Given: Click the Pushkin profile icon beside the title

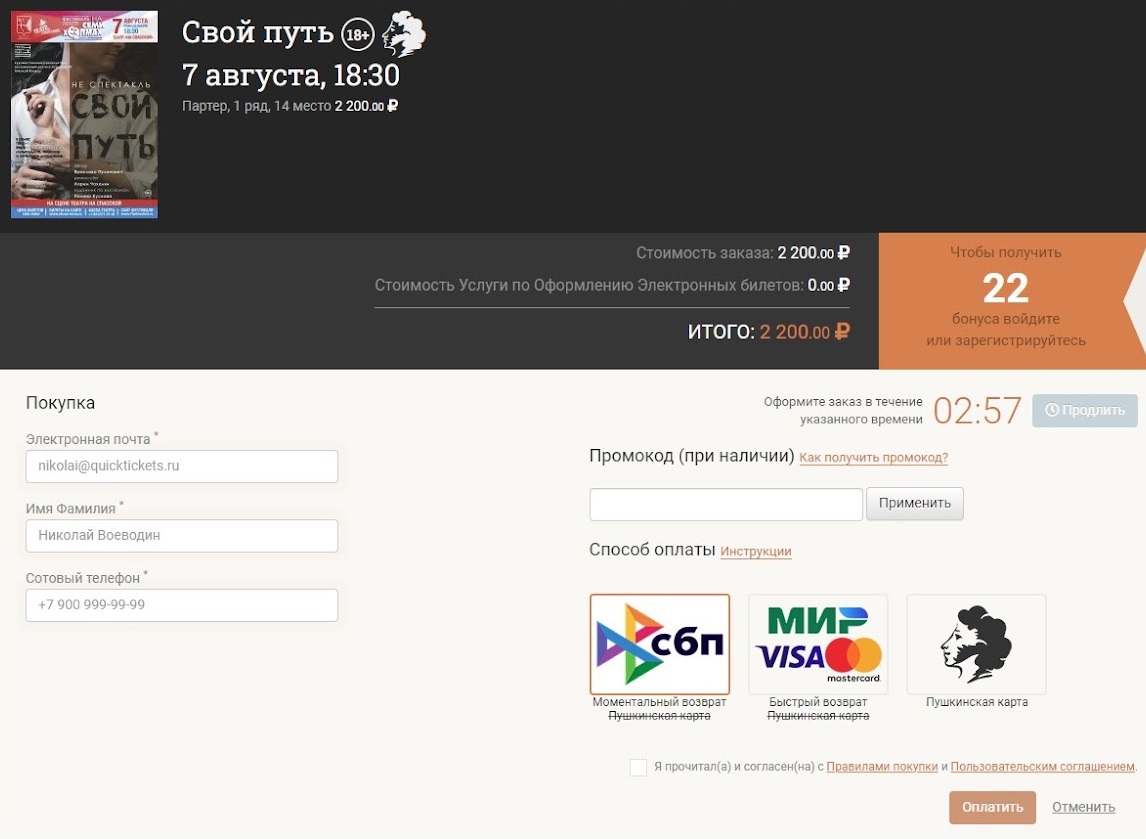Looking at the screenshot, I should (x=404, y=34).
